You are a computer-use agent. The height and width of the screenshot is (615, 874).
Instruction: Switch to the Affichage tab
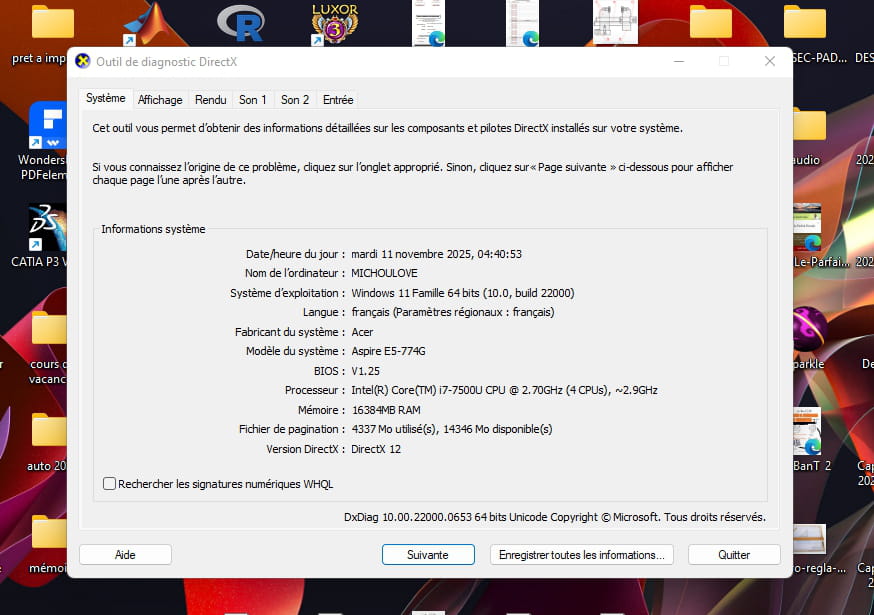coord(160,100)
